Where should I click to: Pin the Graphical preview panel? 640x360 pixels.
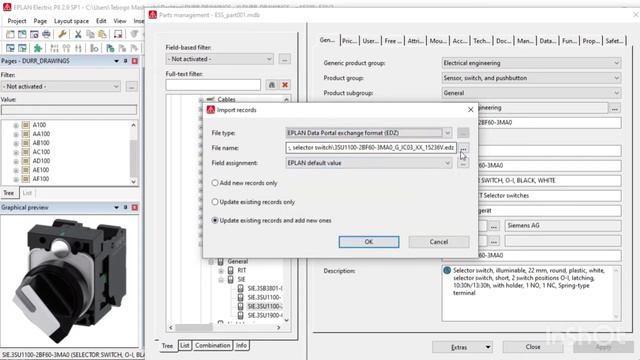(126, 207)
